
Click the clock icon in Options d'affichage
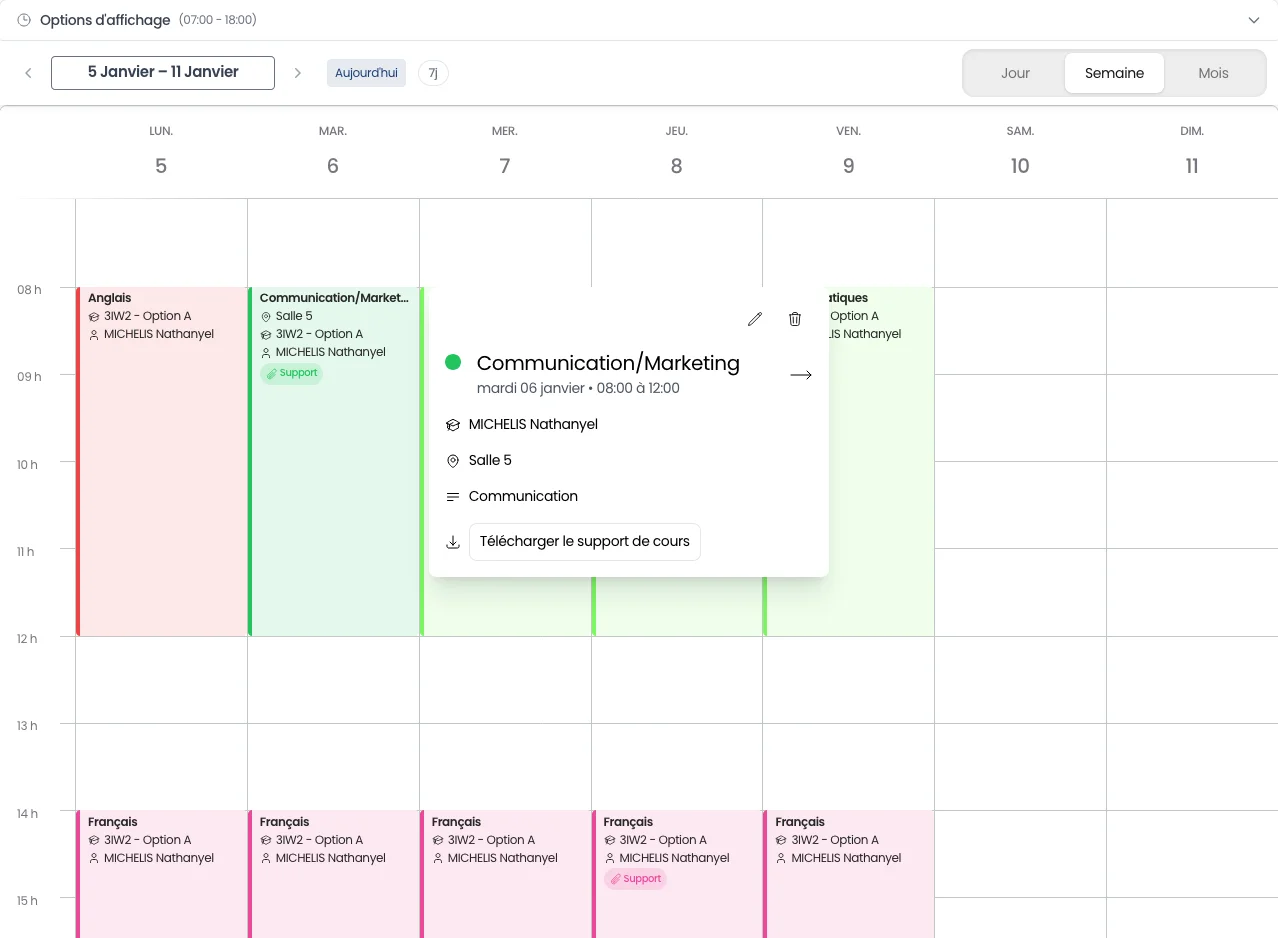coord(24,20)
